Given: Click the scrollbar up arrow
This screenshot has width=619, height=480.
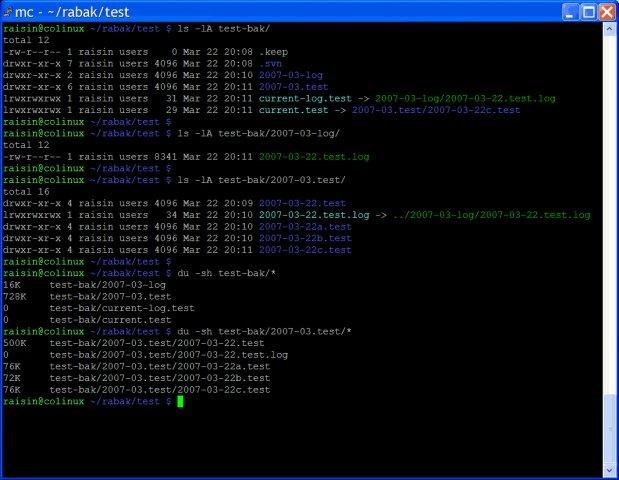Looking at the screenshot, I should [609, 30].
